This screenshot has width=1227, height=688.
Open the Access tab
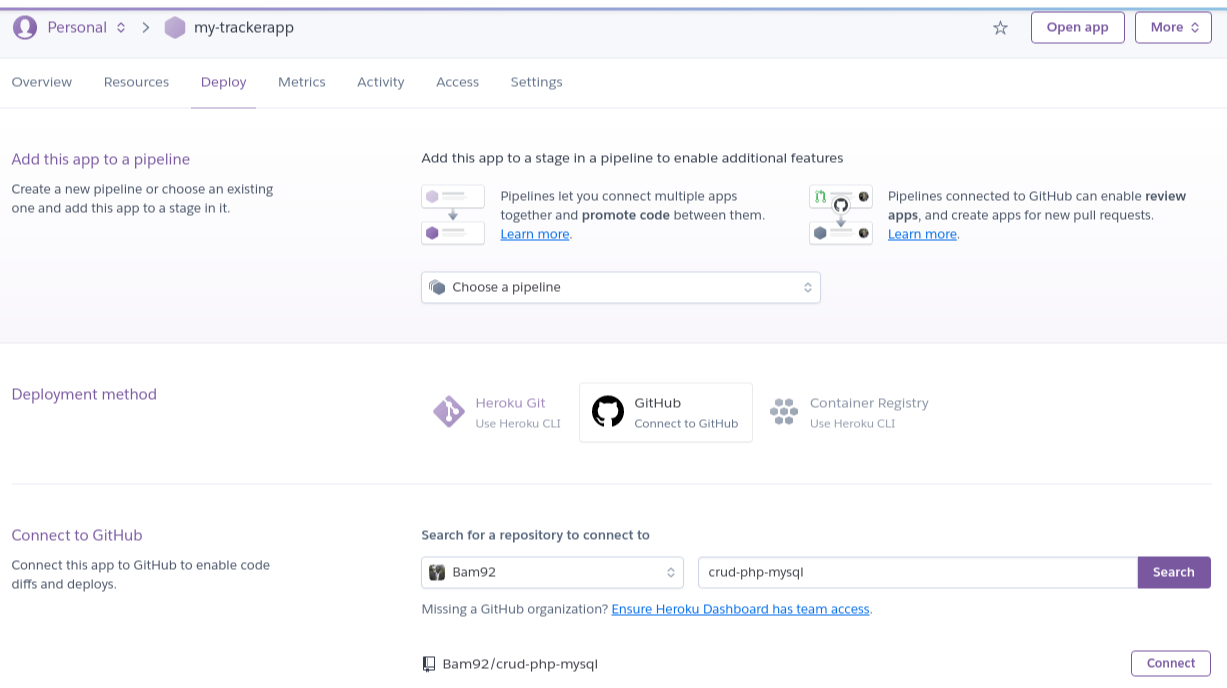click(458, 82)
